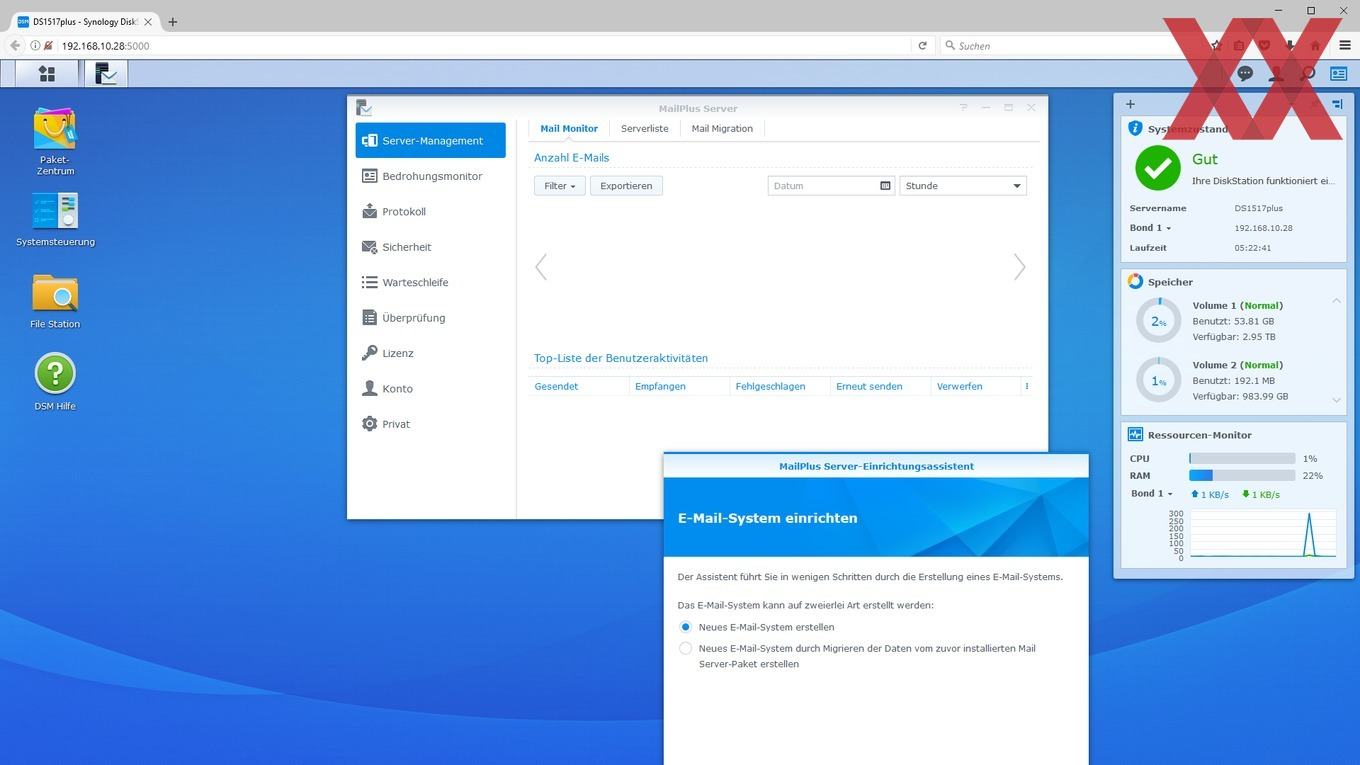Viewport: 1360px width, 765px height.
Task: Reload the page in the browser
Action: (x=922, y=46)
